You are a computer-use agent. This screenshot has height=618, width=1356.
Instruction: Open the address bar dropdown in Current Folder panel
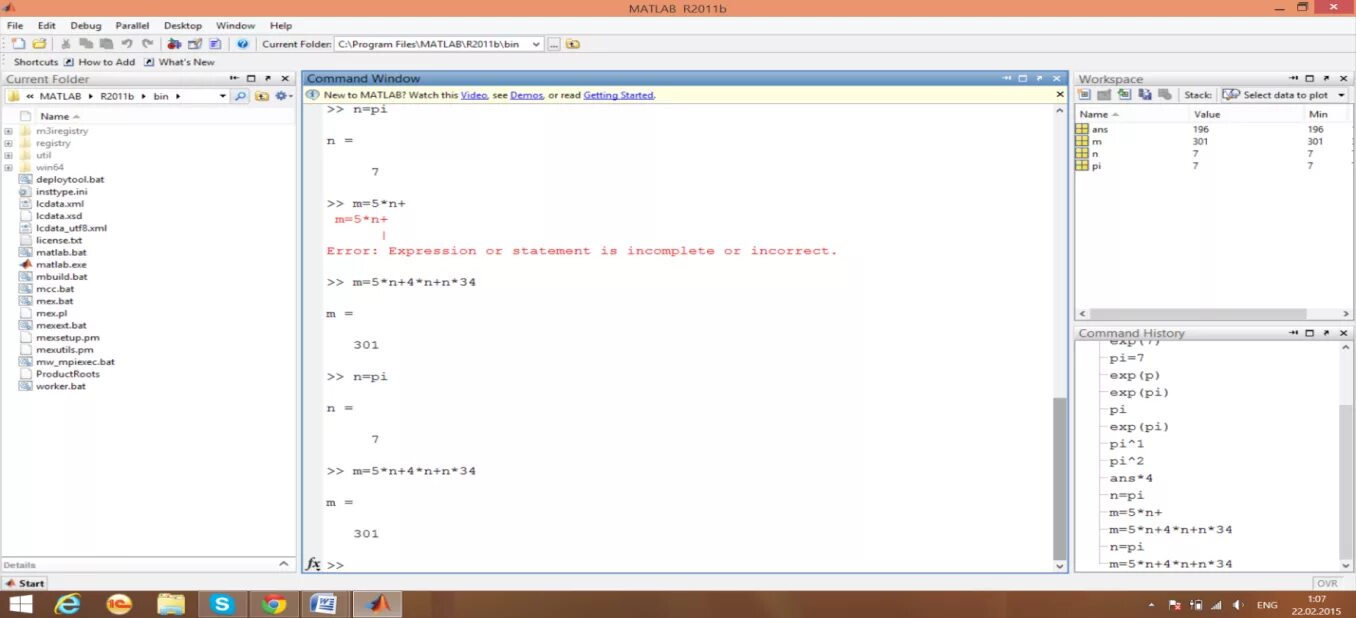(x=223, y=96)
